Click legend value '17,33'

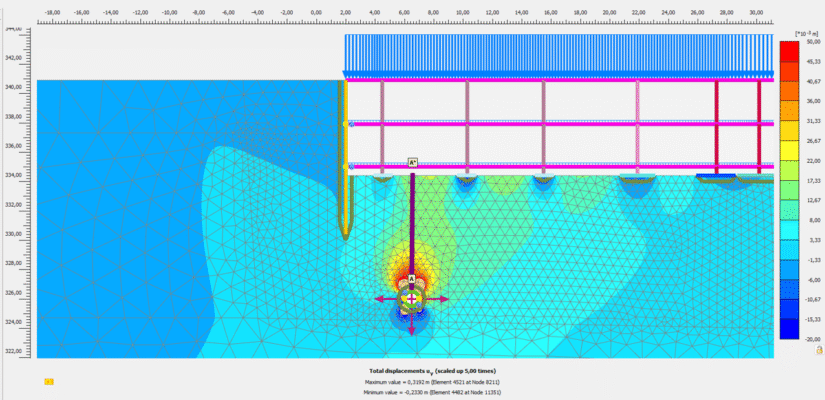click(812, 181)
